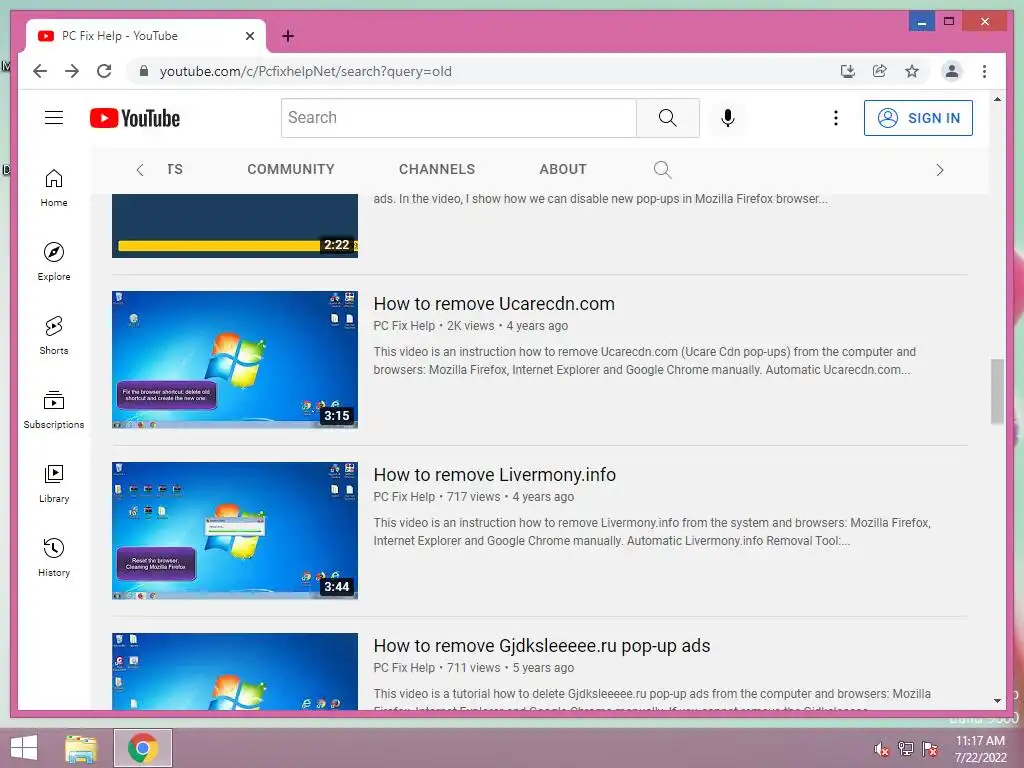This screenshot has width=1024, height=768.
Task: Click the 2:22 video thumbnail
Action: click(x=235, y=226)
